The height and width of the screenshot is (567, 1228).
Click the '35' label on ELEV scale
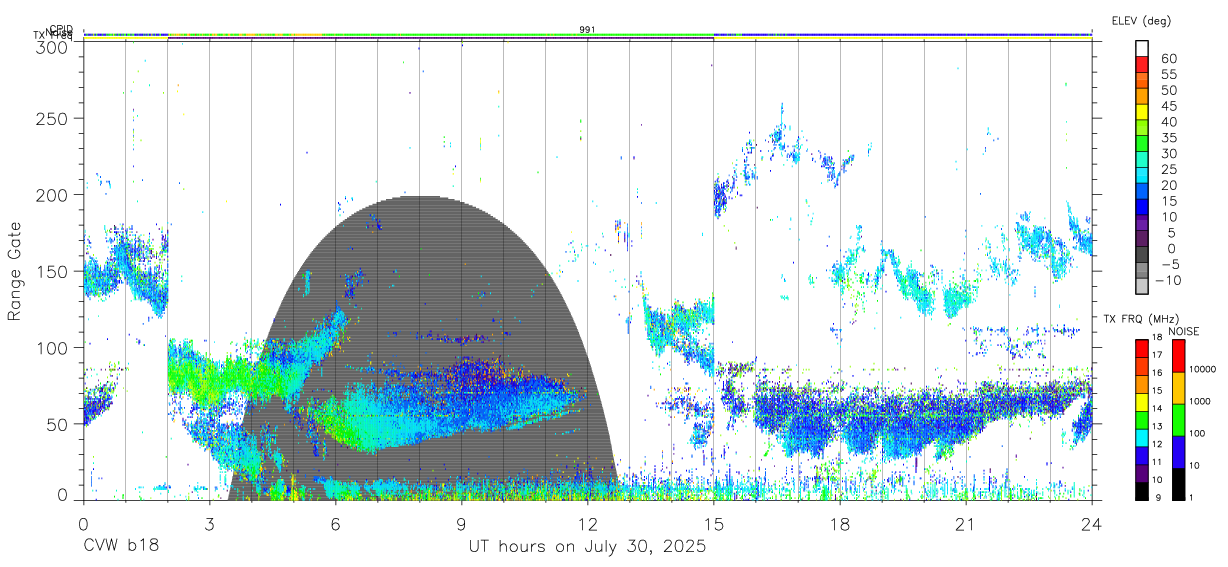(1168, 137)
